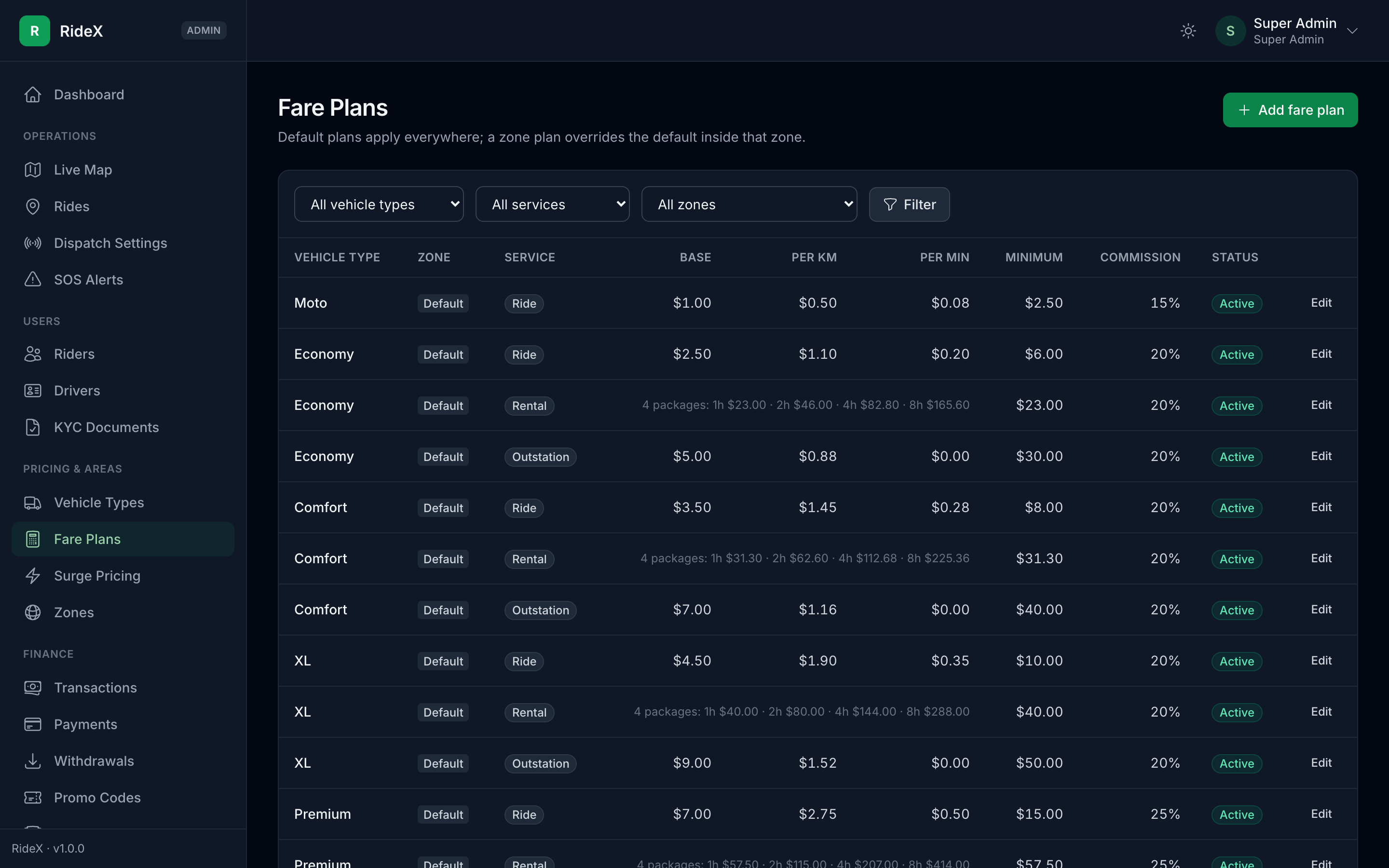Open the All vehicle types dropdown

point(379,204)
